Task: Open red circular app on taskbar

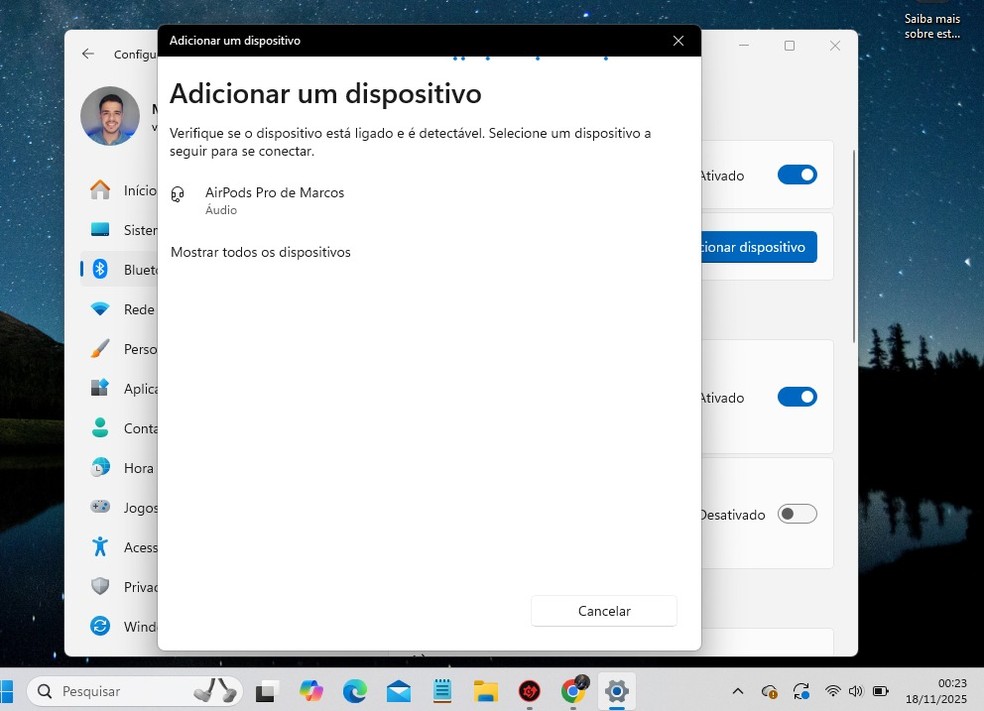Action: pos(530,691)
